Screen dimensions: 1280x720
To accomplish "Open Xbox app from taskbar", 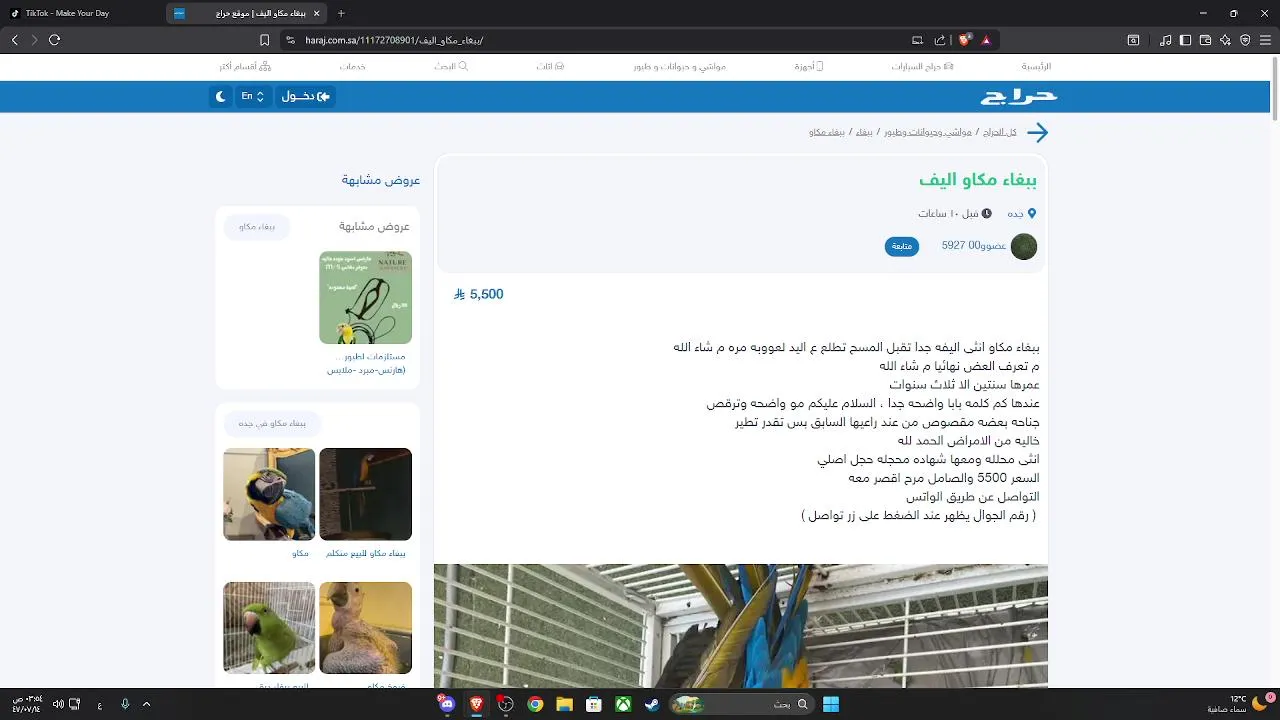I will click(622, 704).
